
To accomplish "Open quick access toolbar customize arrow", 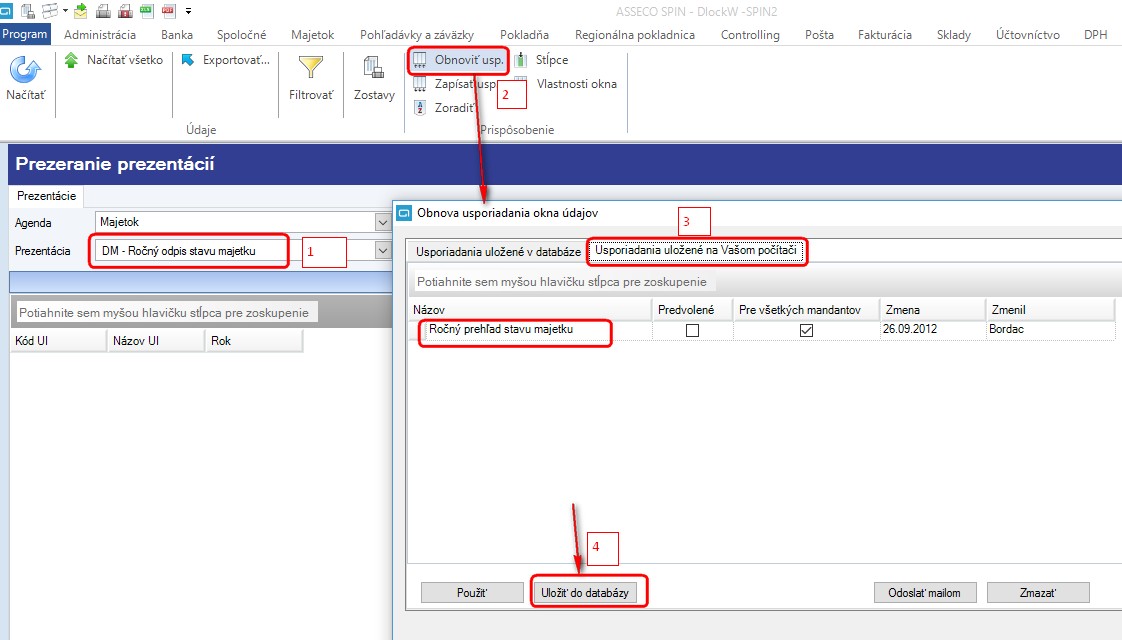I will tap(188, 11).
